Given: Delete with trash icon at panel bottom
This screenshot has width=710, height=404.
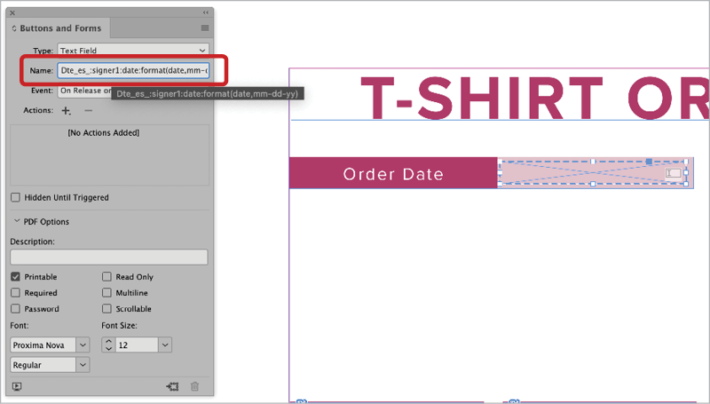Looking at the screenshot, I should pyautogui.click(x=195, y=386).
